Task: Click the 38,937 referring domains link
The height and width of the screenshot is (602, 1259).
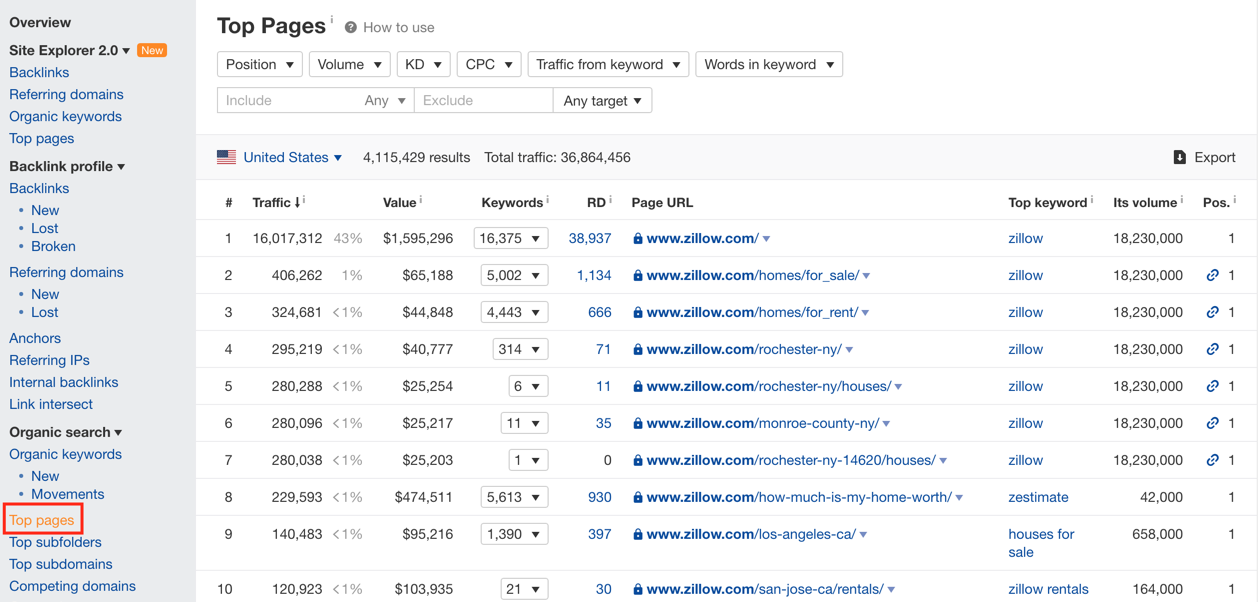Action: 590,238
